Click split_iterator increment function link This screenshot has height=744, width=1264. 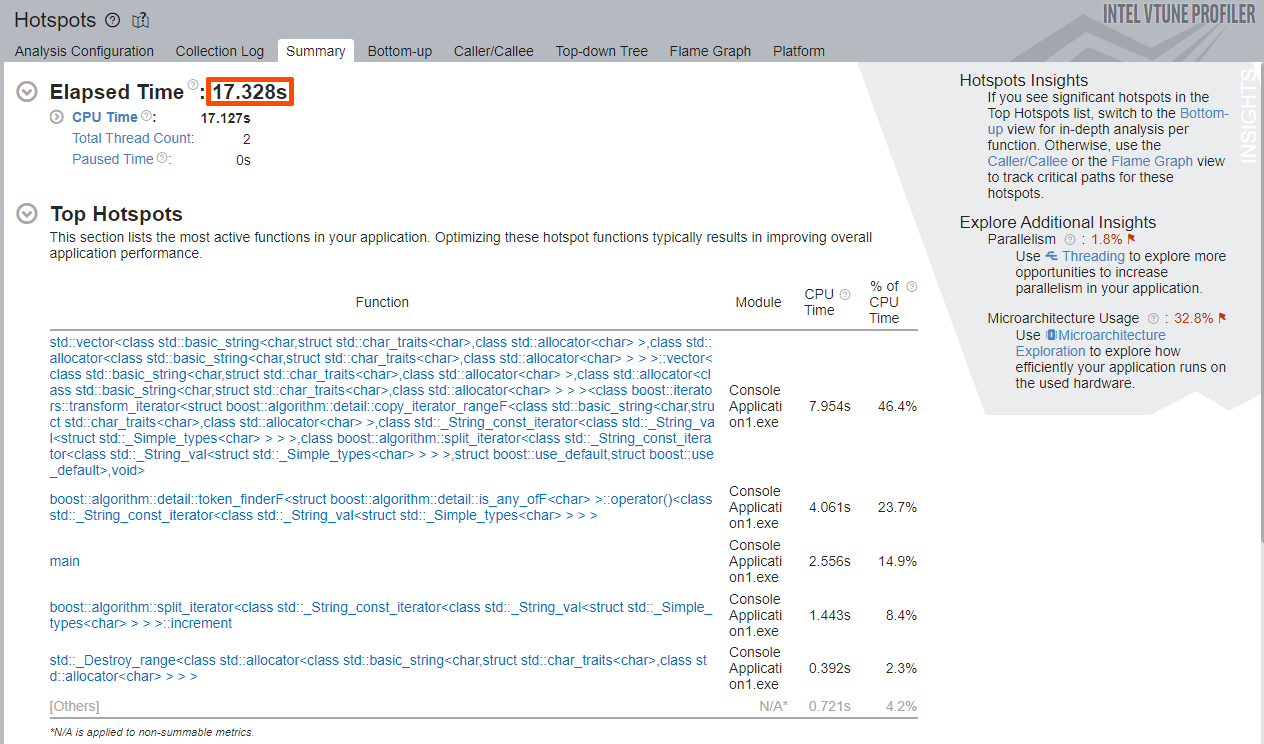[382, 615]
